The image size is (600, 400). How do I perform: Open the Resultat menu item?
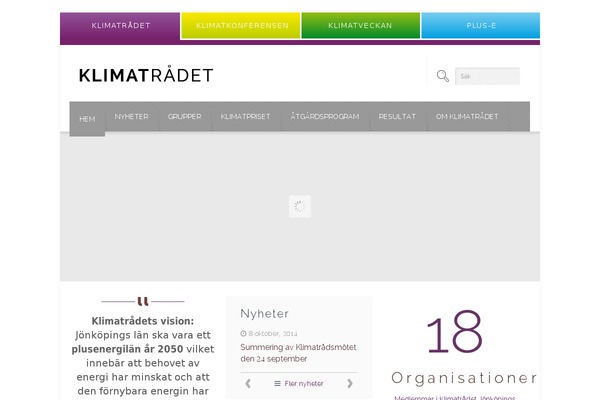click(x=397, y=116)
